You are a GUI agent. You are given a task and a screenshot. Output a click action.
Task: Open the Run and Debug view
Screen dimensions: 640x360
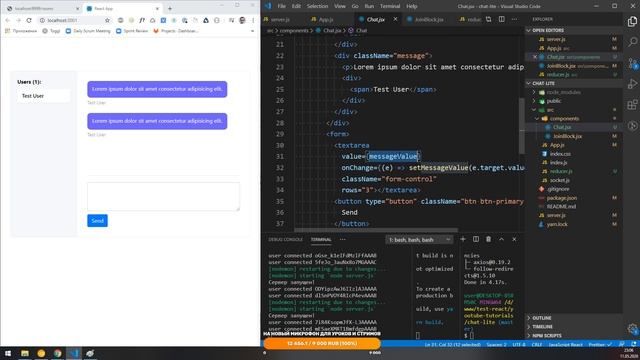click(x=632, y=84)
